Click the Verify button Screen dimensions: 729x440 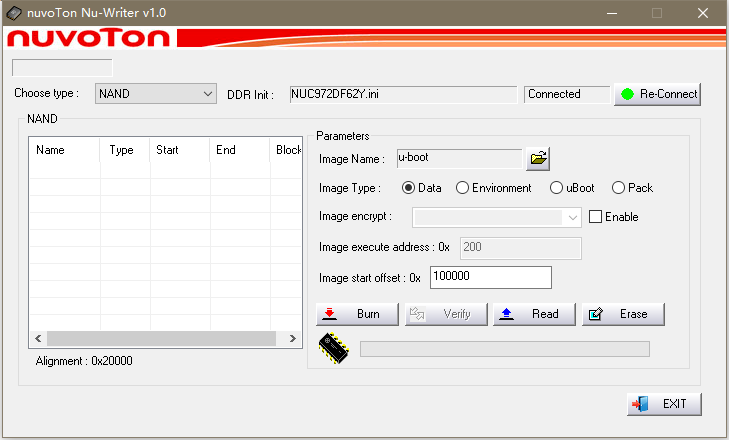pyautogui.click(x=446, y=314)
